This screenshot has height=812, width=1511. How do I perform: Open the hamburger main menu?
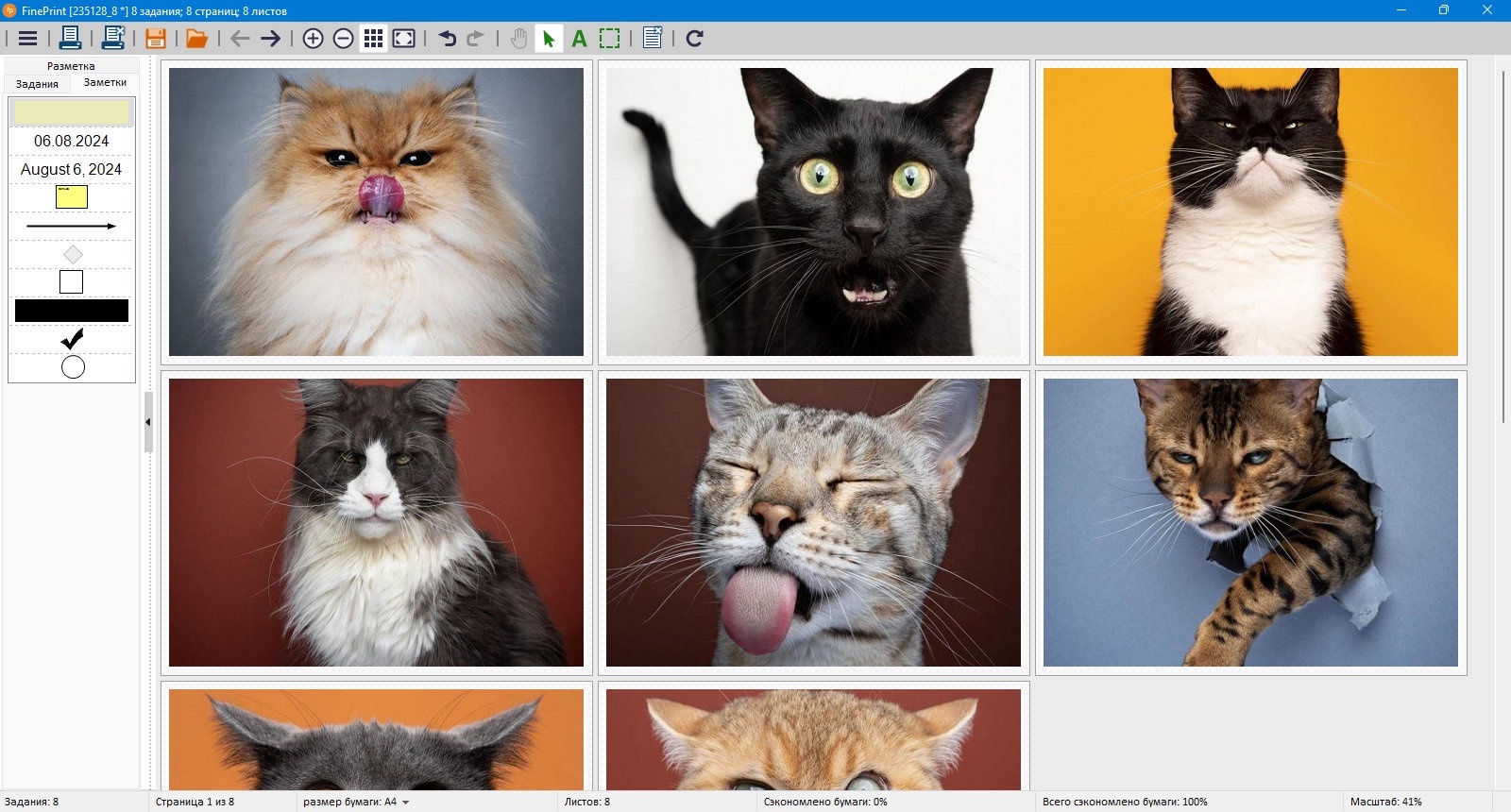[27, 39]
